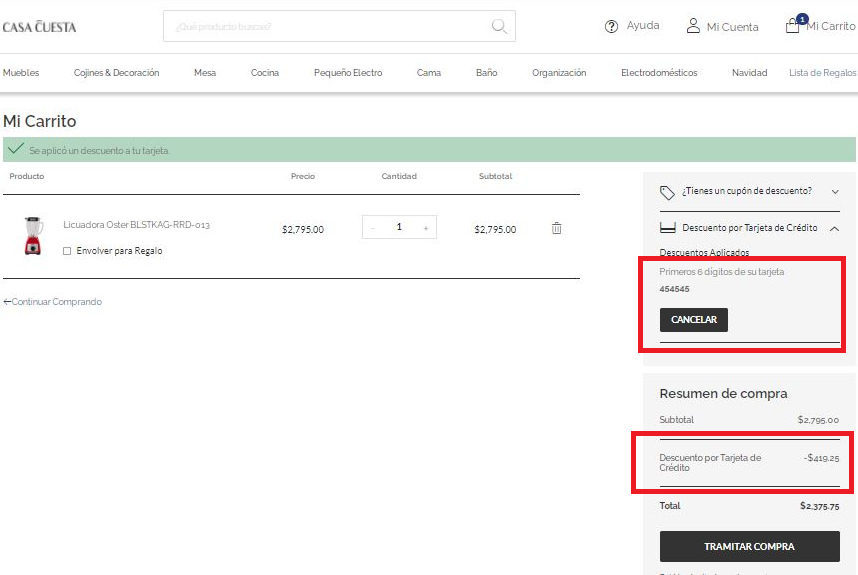The image size is (858, 575).
Task: Open the Ayuda help icon
Action: tap(612, 26)
